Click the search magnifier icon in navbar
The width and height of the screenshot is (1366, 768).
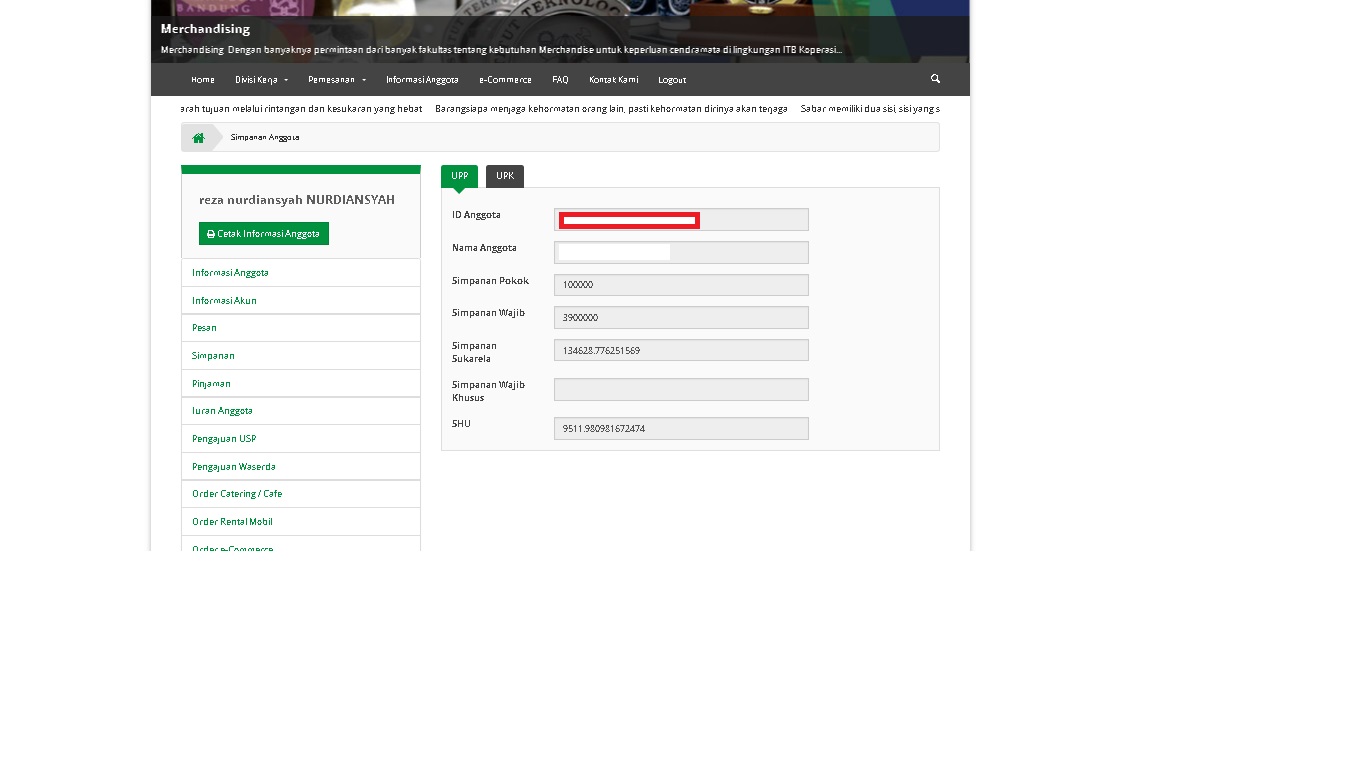(x=935, y=79)
